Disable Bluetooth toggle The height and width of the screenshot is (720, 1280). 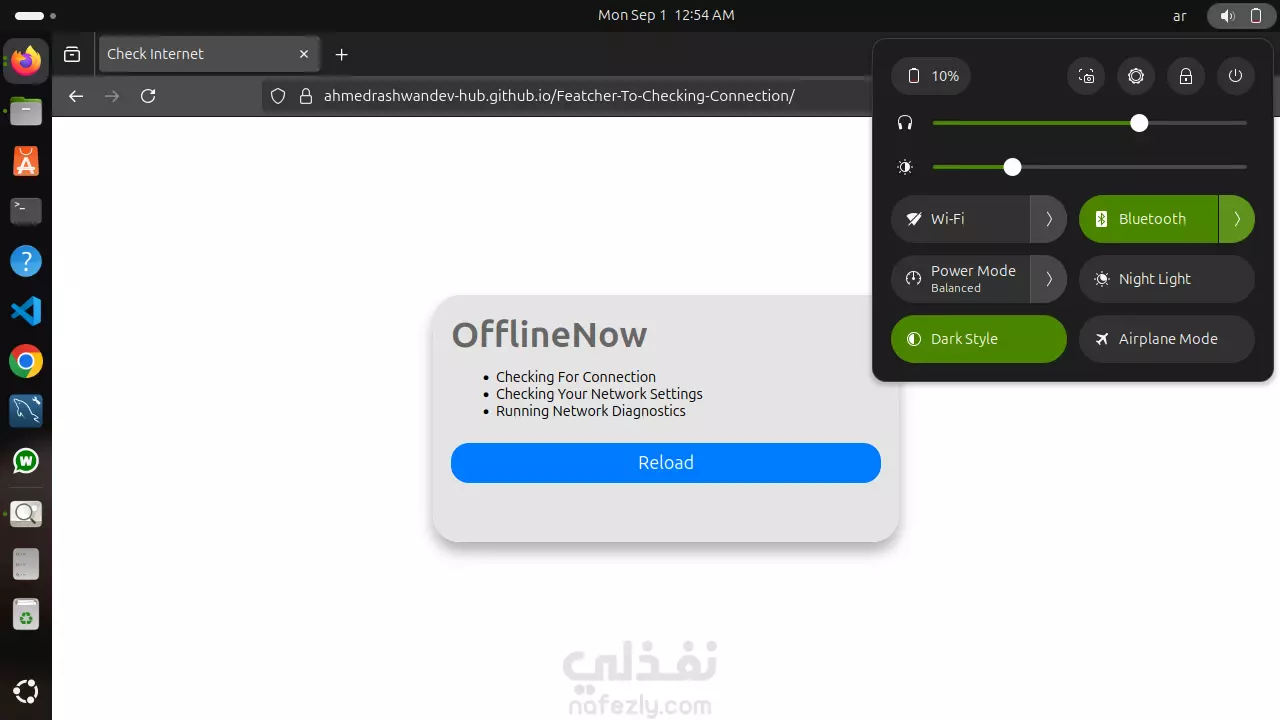pyautogui.click(x=1148, y=219)
